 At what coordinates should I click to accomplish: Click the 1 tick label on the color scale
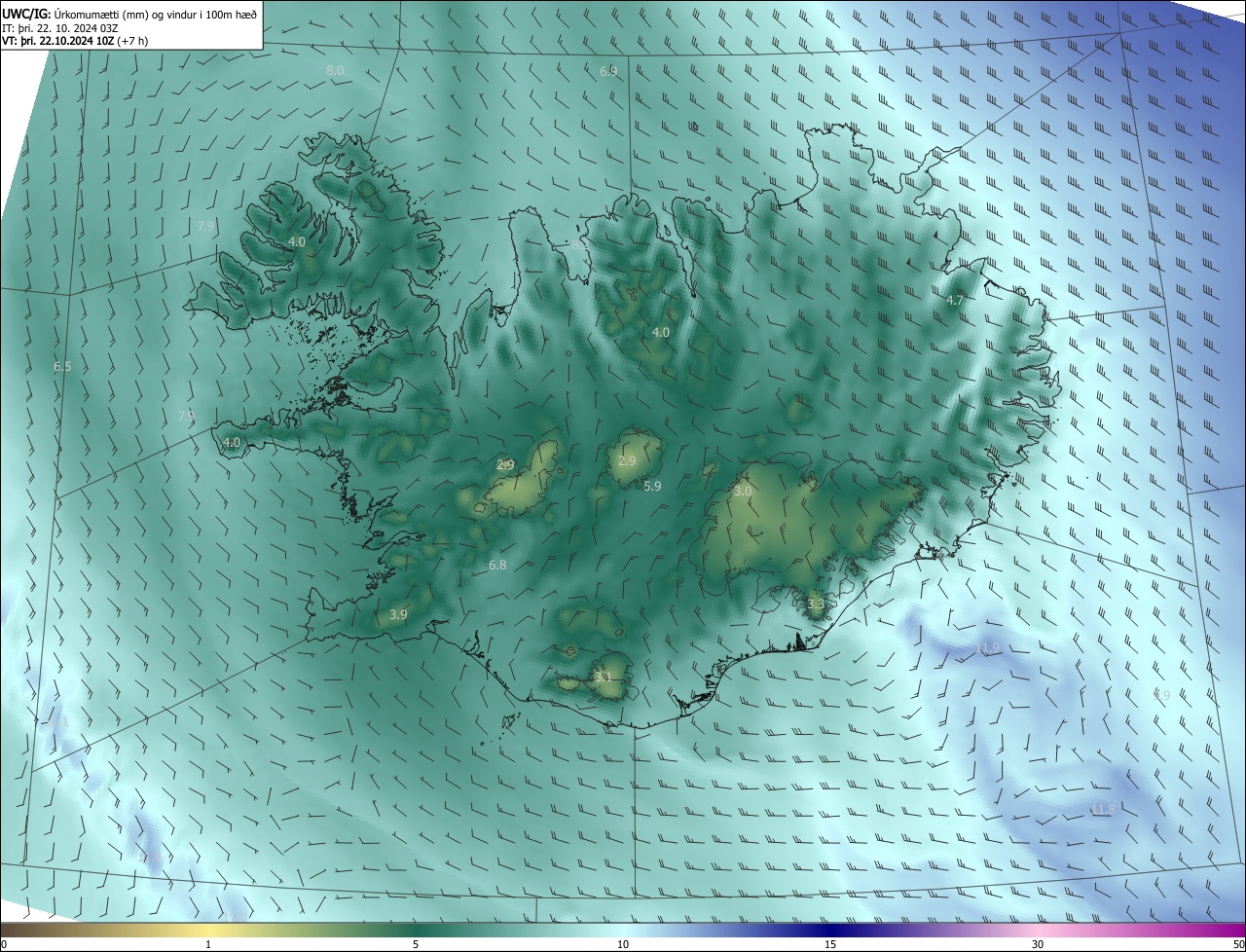tap(208, 945)
